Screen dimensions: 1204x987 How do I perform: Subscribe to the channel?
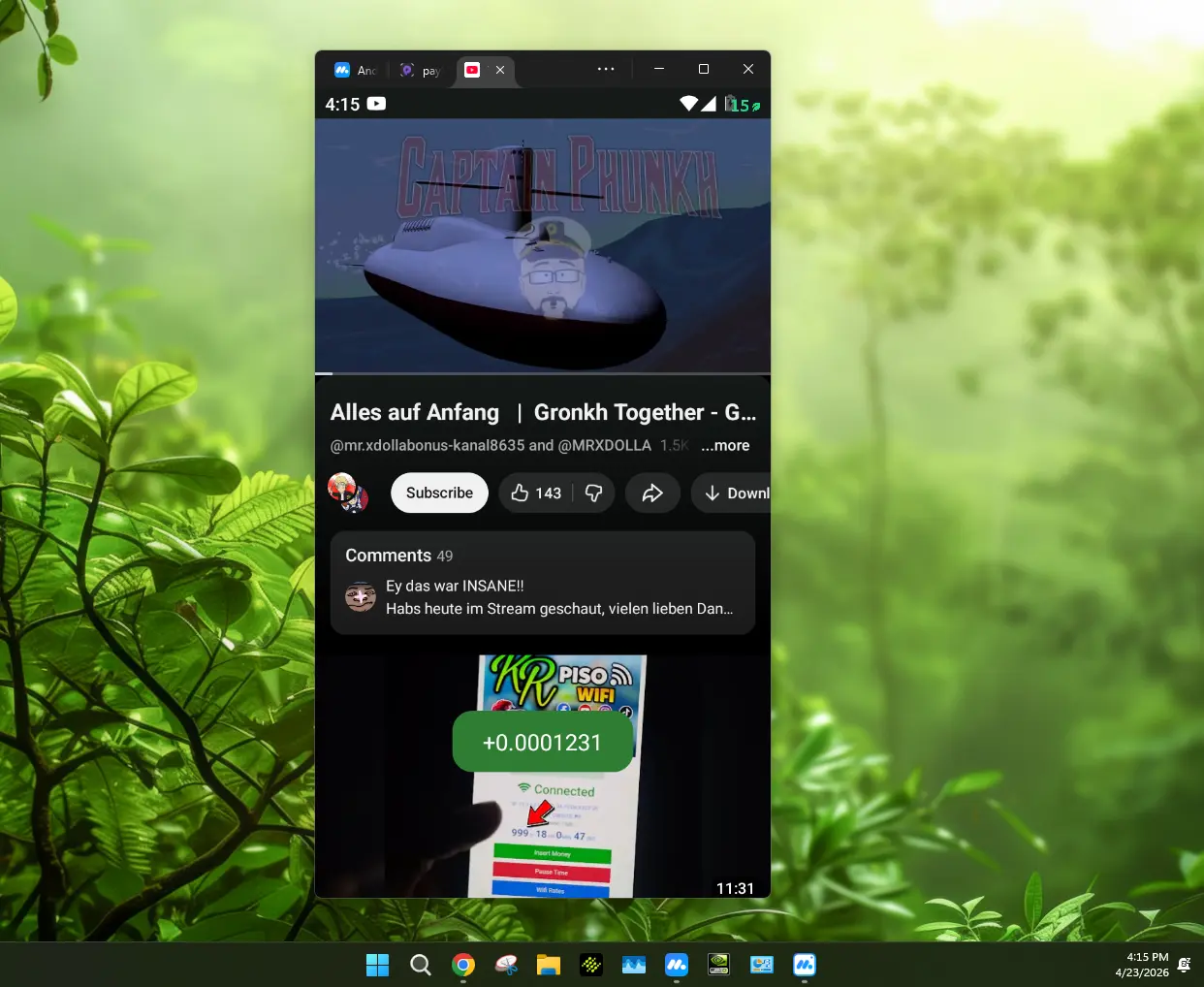(x=439, y=493)
